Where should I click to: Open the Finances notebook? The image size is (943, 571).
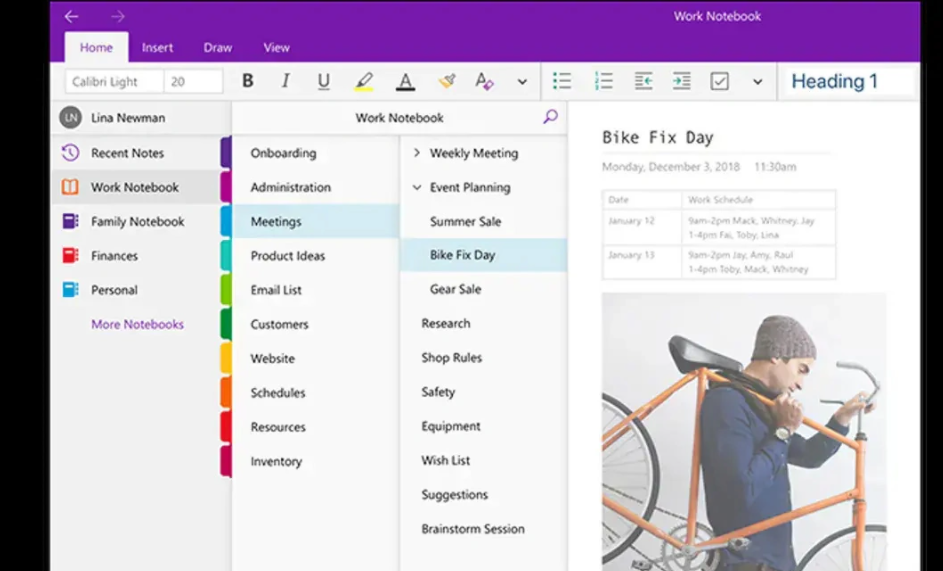pos(136,256)
